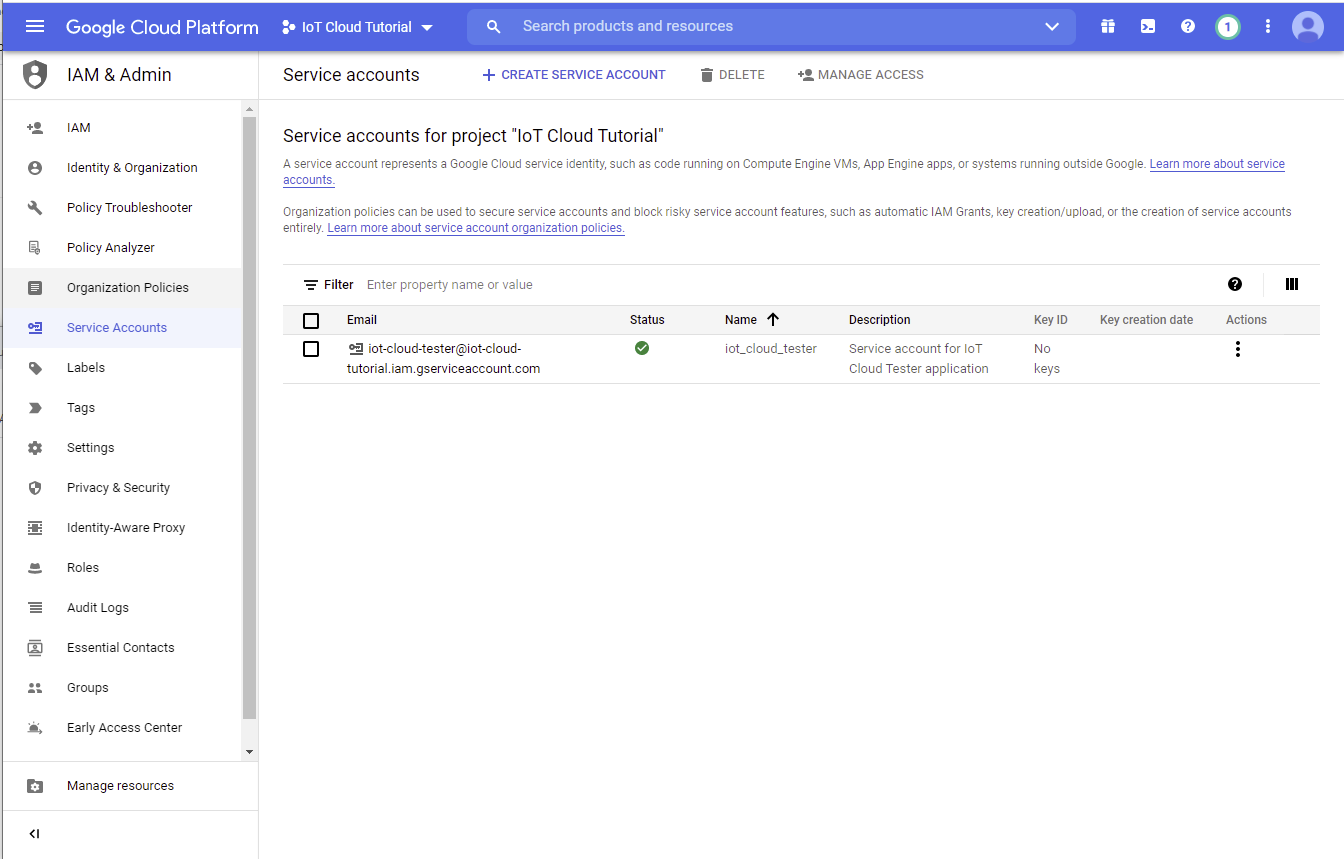This screenshot has width=1344, height=859.
Task: Click the Settings gear icon in sidebar
Action: tap(35, 448)
